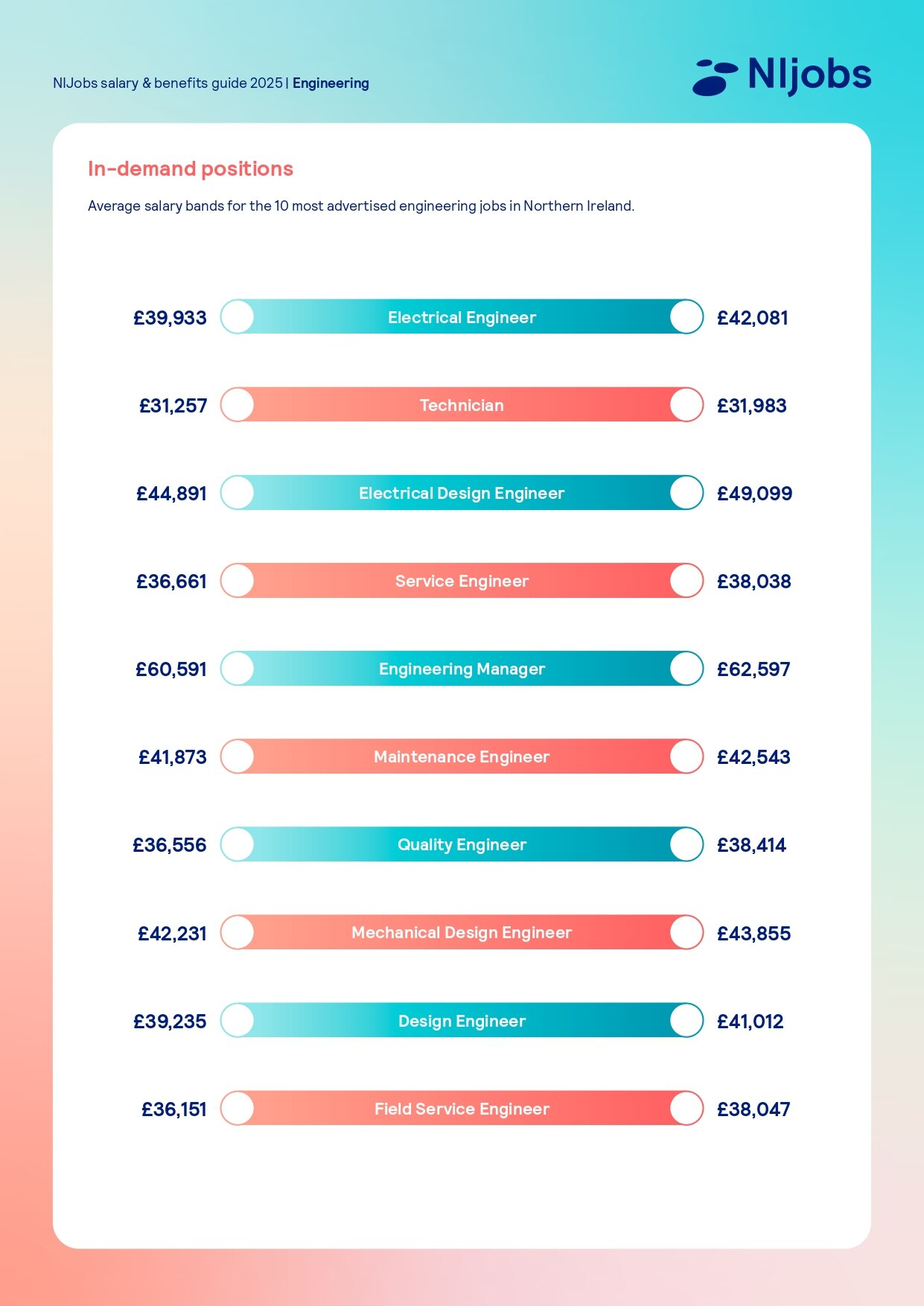Click the £49,099 salary value
Viewport: 924px width, 1306px height.
pyautogui.click(x=754, y=494)
